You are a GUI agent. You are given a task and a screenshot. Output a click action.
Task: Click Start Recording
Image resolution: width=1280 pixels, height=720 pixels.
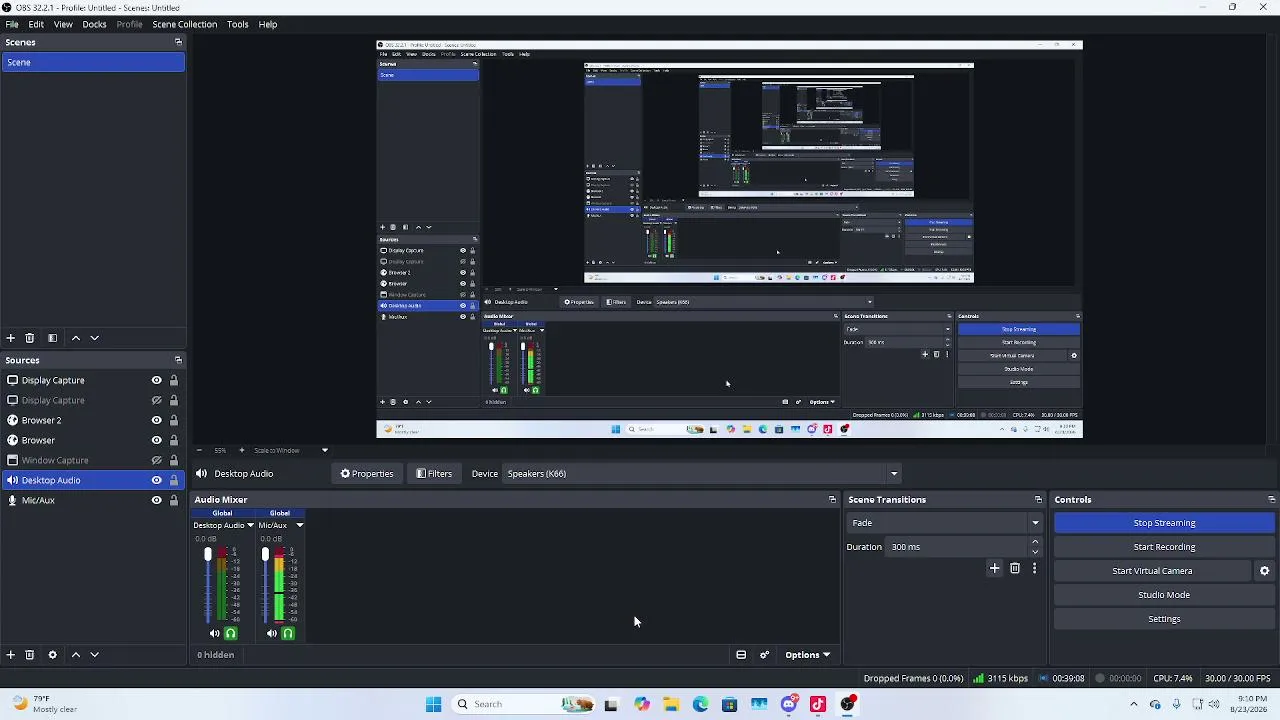coord(1164,547)
